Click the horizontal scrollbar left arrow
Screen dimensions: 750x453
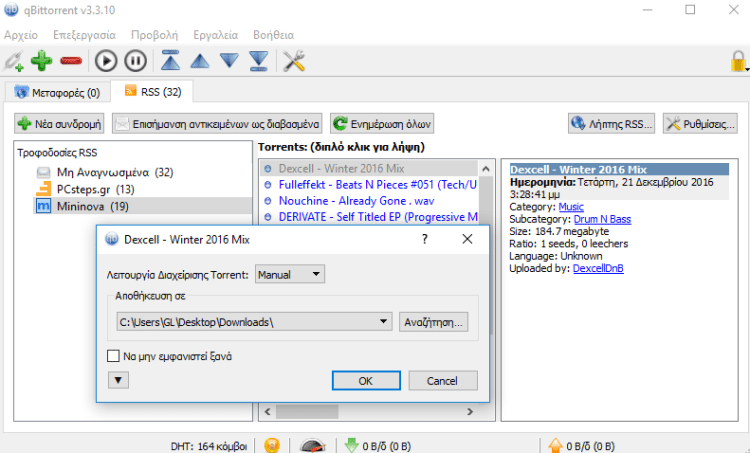pos(267,411)
